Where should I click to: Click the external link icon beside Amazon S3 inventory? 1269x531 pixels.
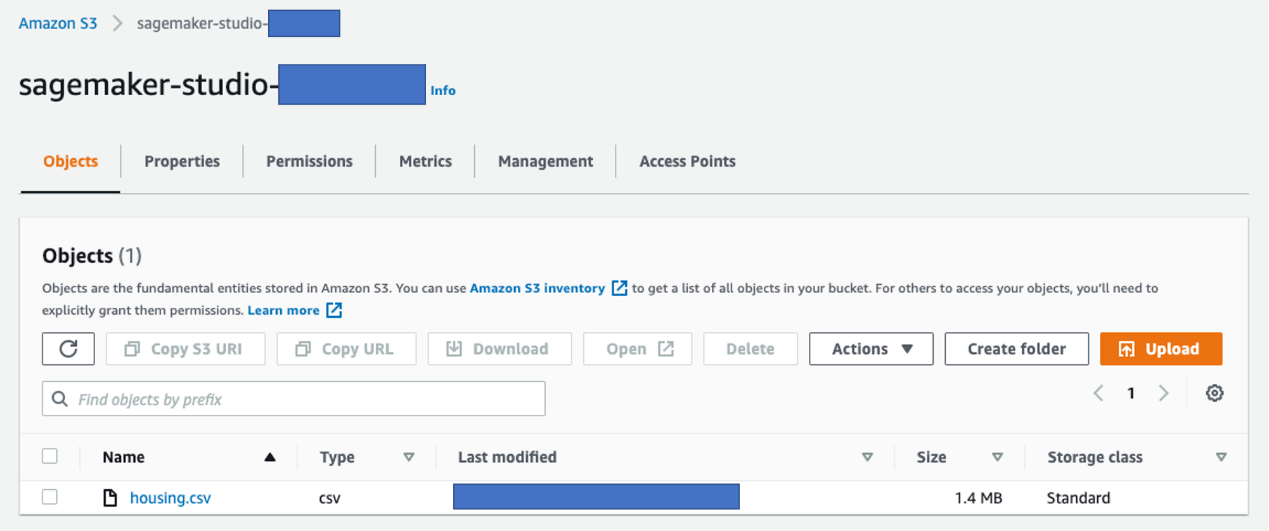tap(619, 288)
